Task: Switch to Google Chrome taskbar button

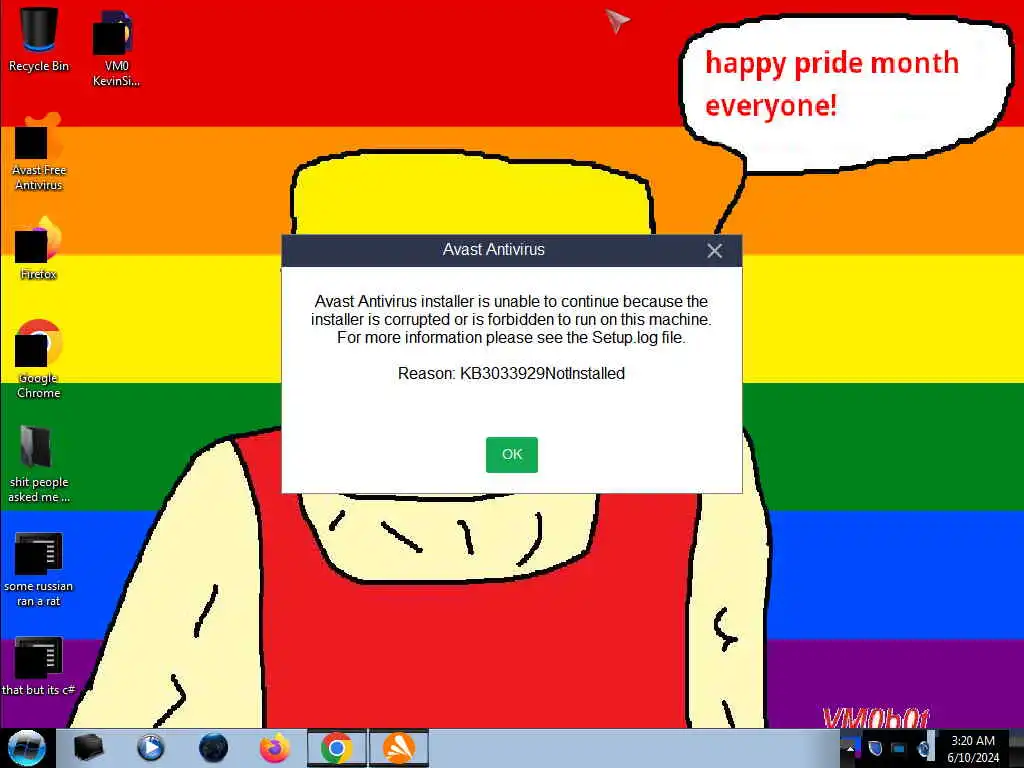Action: [x=337, y=748]
